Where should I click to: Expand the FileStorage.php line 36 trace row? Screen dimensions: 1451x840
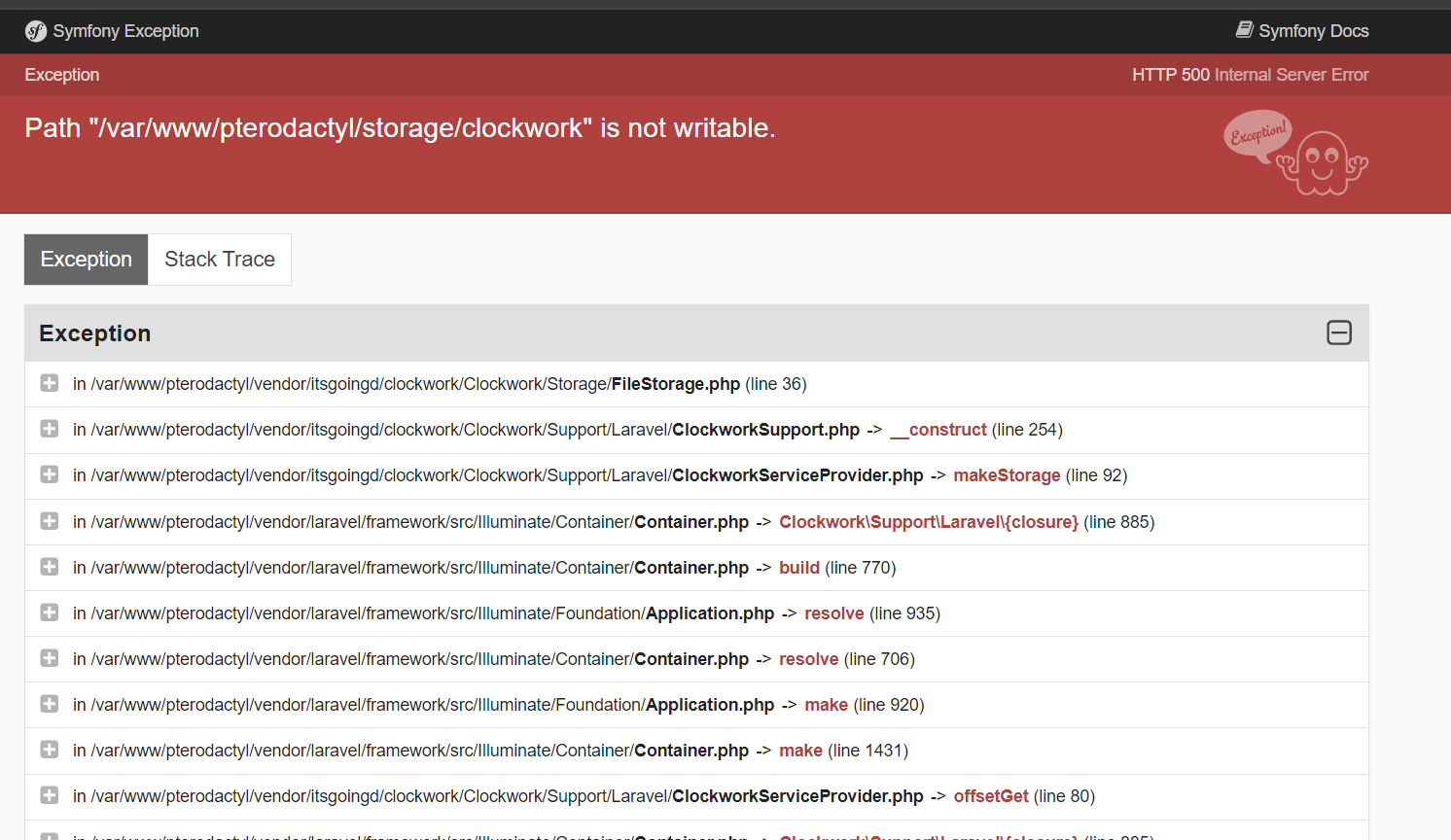pyautogui.click(x=50, y=383)
